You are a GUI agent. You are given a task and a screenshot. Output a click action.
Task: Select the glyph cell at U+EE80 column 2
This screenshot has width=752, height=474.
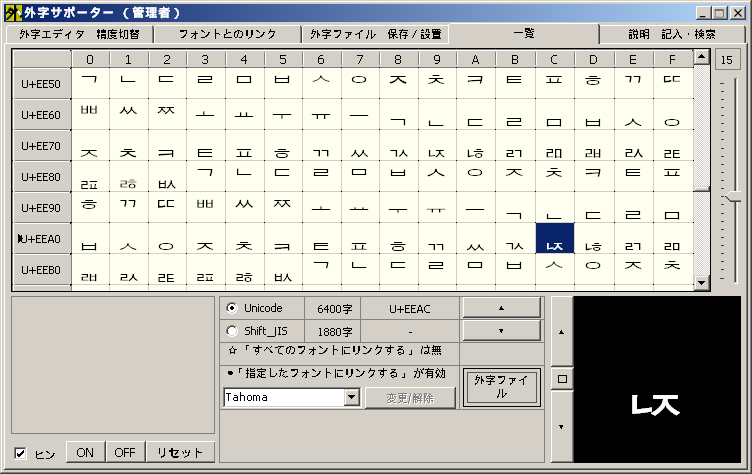(x=166, y=176)
